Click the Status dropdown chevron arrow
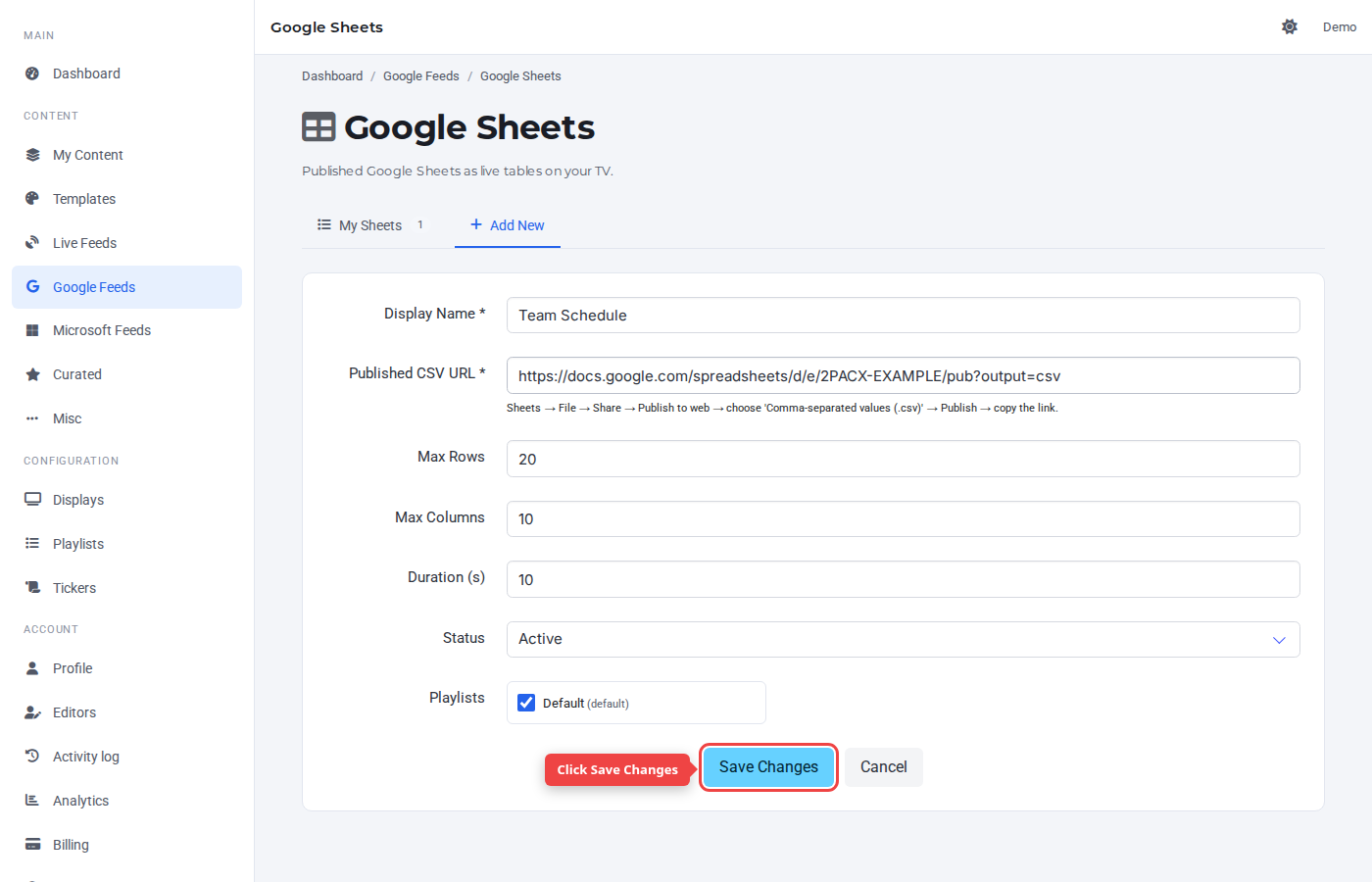1372x882 pixels. [x=1279, y=640]
